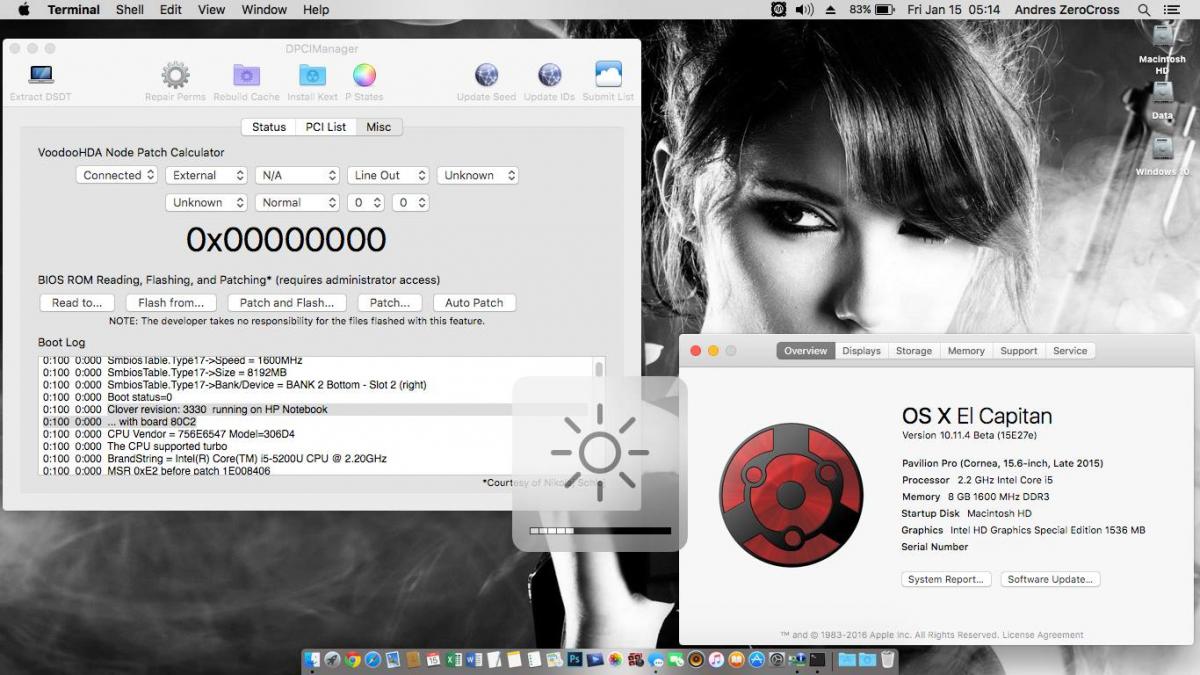1200x675 pixels.
Task: Expand the Connected dropdown
Action: click(x=117, y=175)
